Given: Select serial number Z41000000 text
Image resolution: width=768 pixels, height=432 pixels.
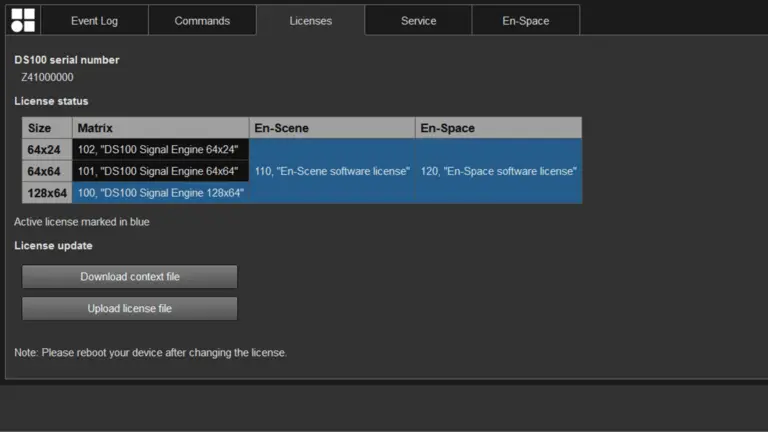Looking at the screenshot, I should (x=47, y=77).
